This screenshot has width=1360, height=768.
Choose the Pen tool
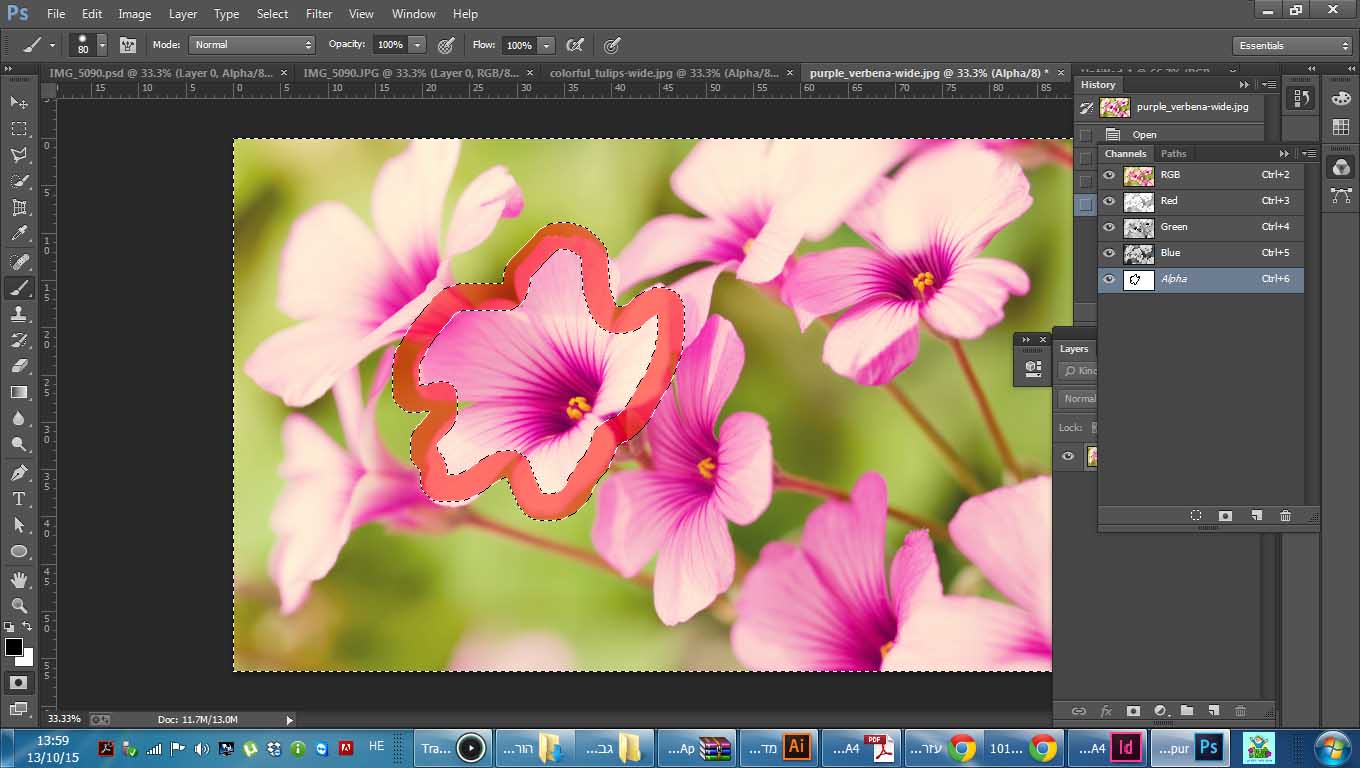19,472
